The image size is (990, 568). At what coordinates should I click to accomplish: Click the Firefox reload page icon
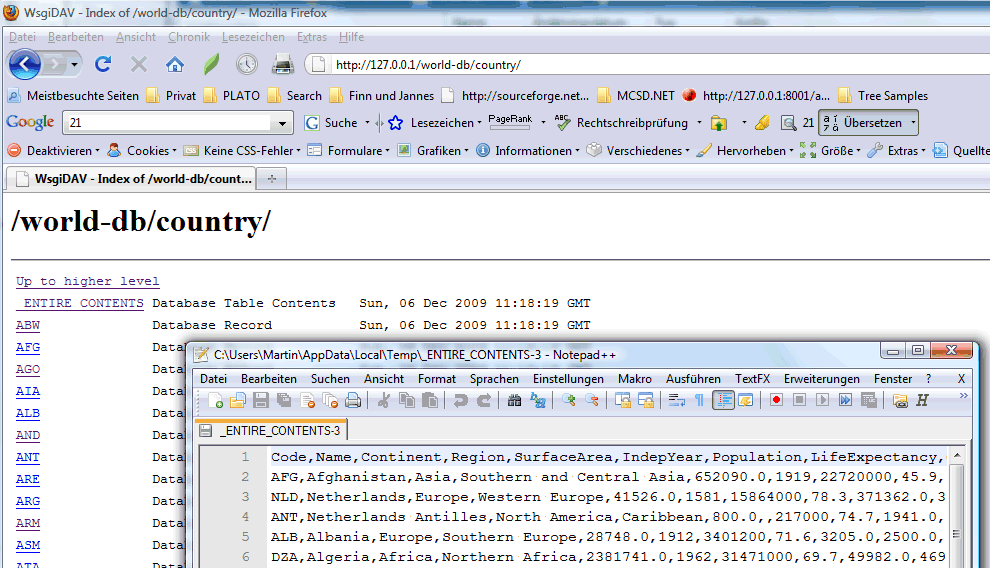coord(102,65)
